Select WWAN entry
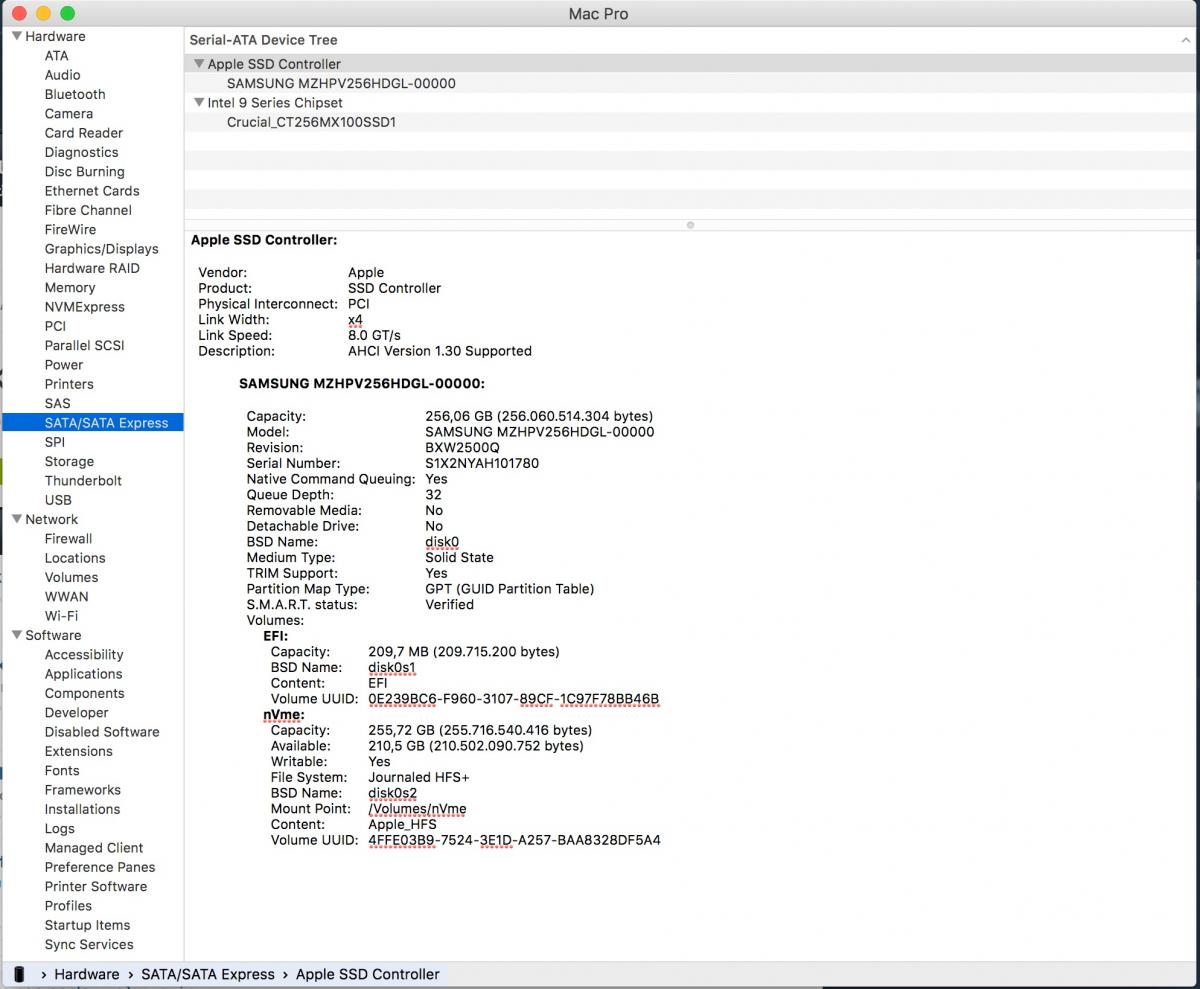Viewport: 1200px width, 989px height. point(66,597)
